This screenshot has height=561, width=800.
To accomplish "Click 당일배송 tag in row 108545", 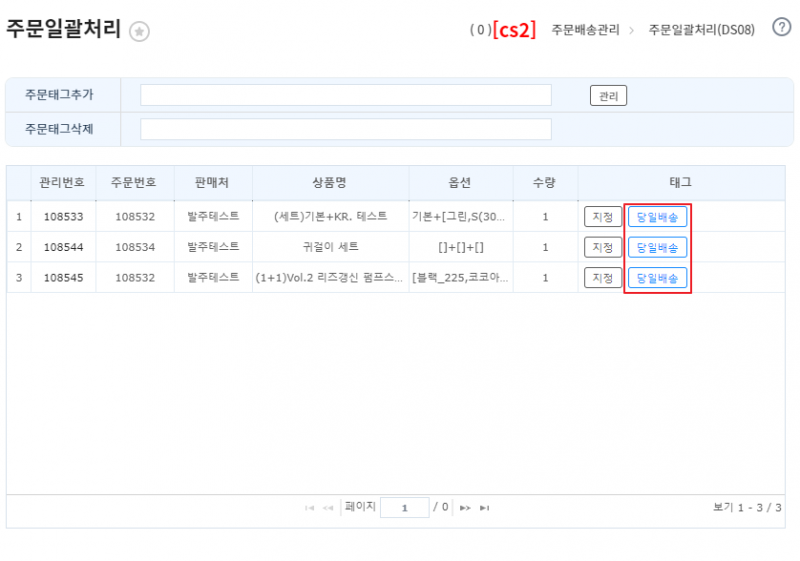I will click(657, 278).
